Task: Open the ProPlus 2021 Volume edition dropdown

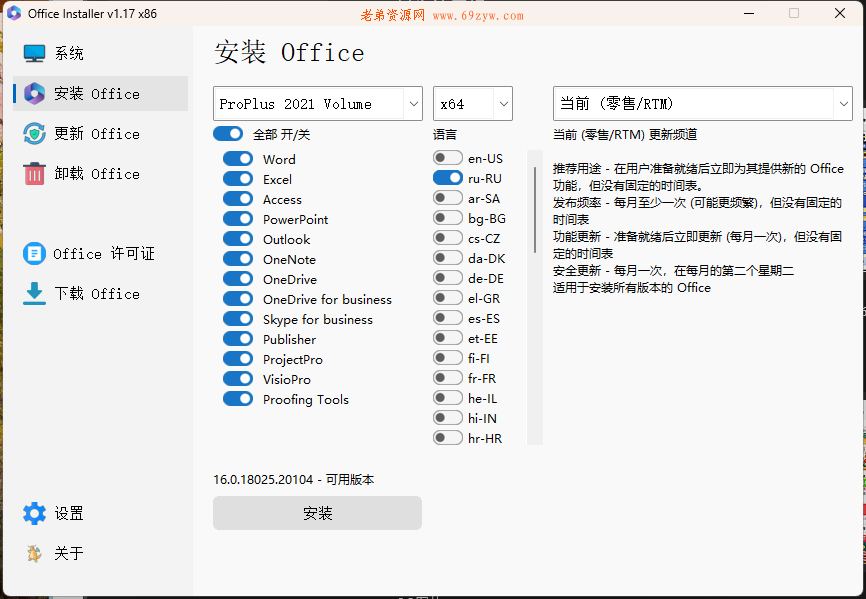Action: click(x=318, y=103)
